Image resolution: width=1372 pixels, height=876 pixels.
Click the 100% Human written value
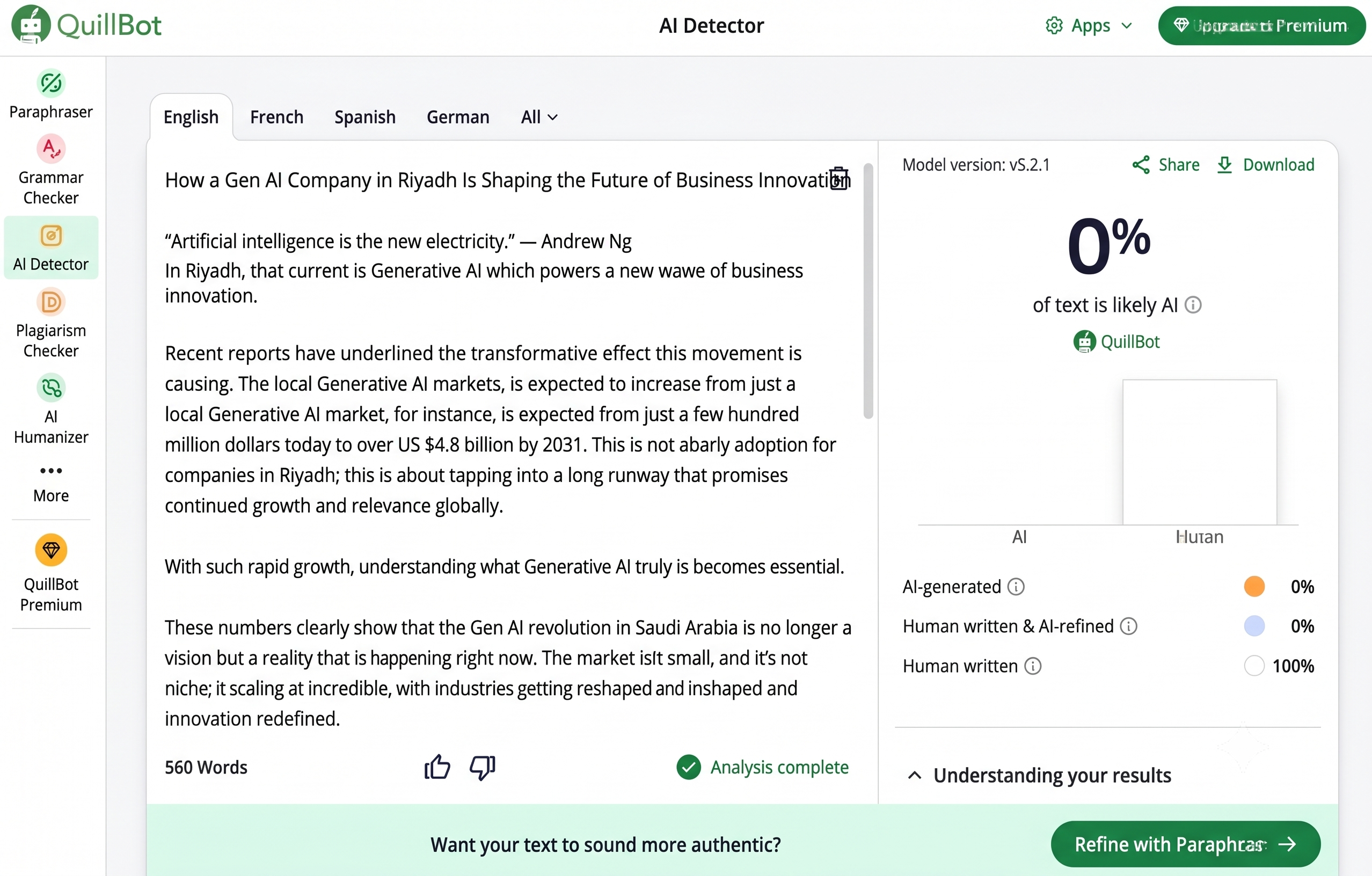1293,666
